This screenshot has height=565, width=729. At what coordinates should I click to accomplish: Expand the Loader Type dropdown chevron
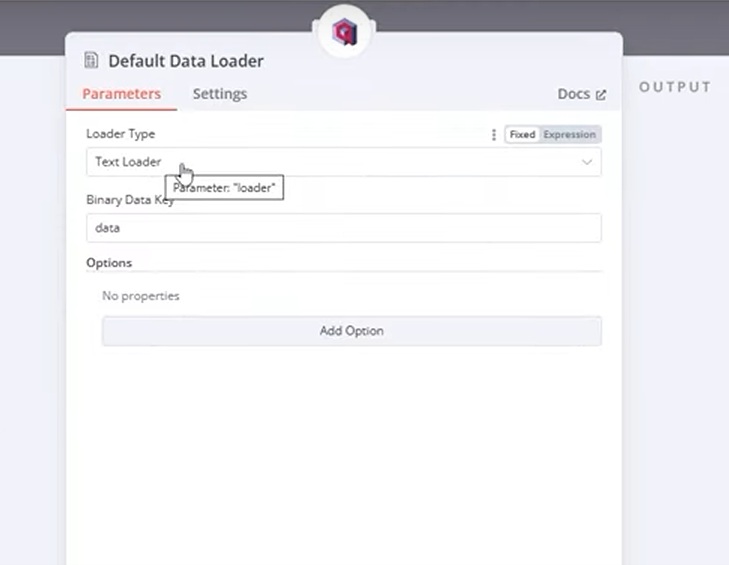(x=587, y=162)
